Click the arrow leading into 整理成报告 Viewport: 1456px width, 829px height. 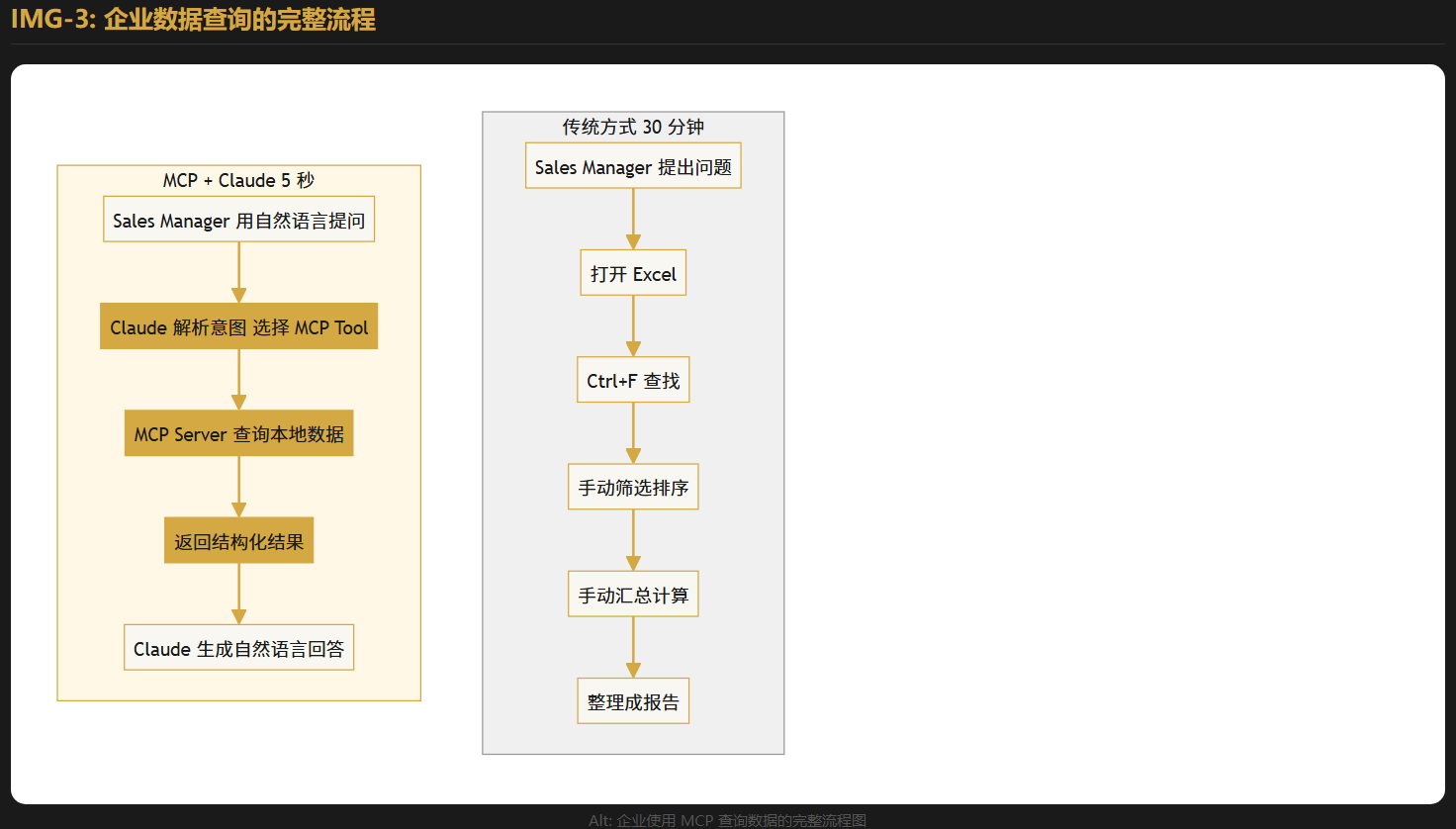(633, 647)
